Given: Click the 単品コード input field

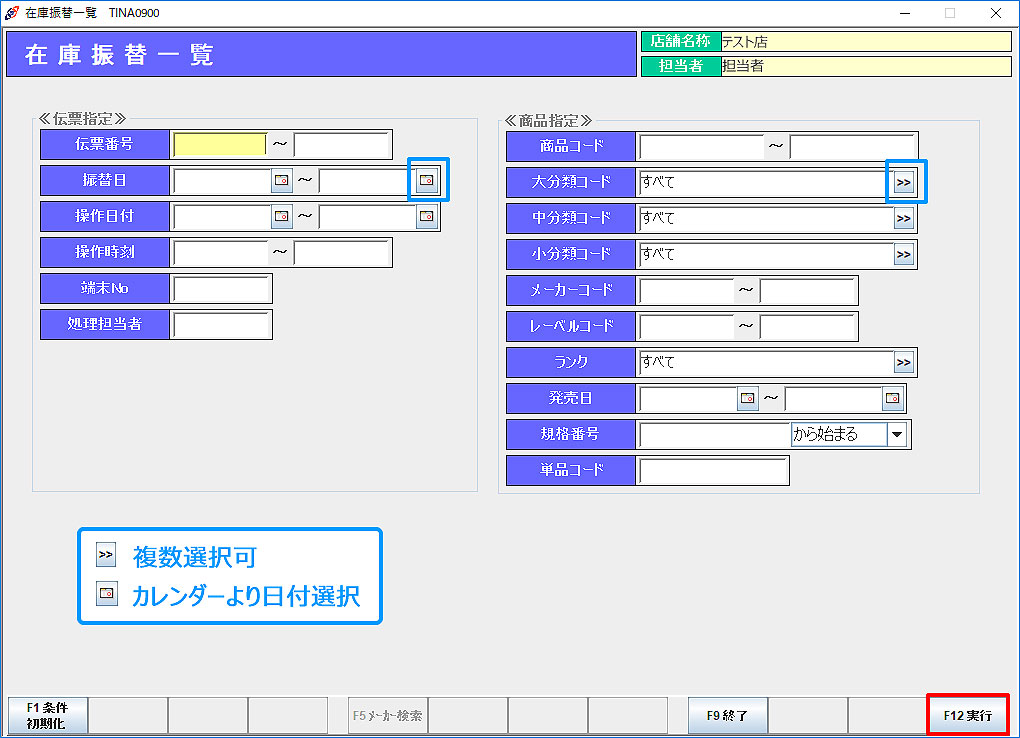Looking at the screenshot, I should [x=713, y=470].
